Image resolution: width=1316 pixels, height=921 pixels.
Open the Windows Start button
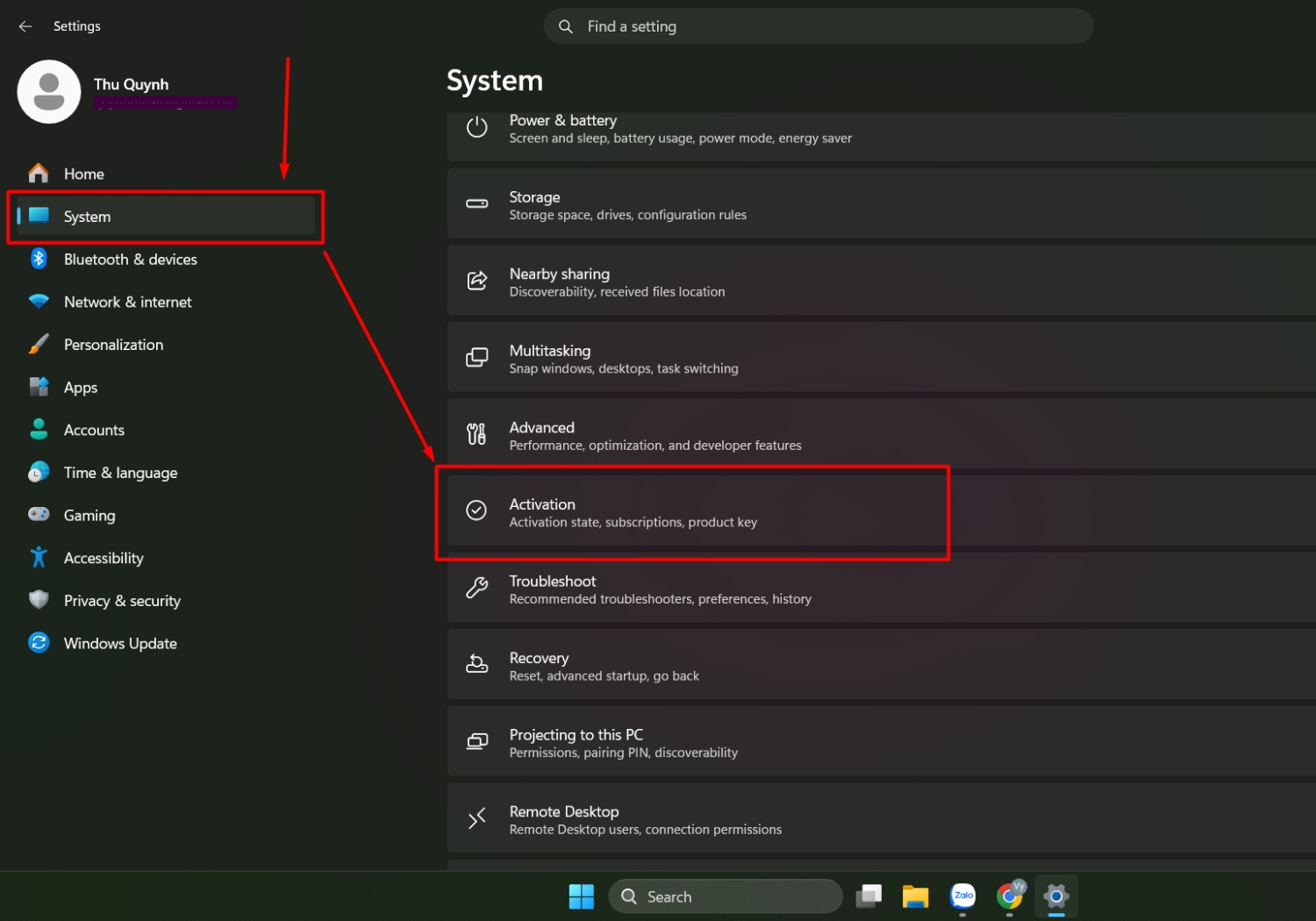click(x=582, y=896)
